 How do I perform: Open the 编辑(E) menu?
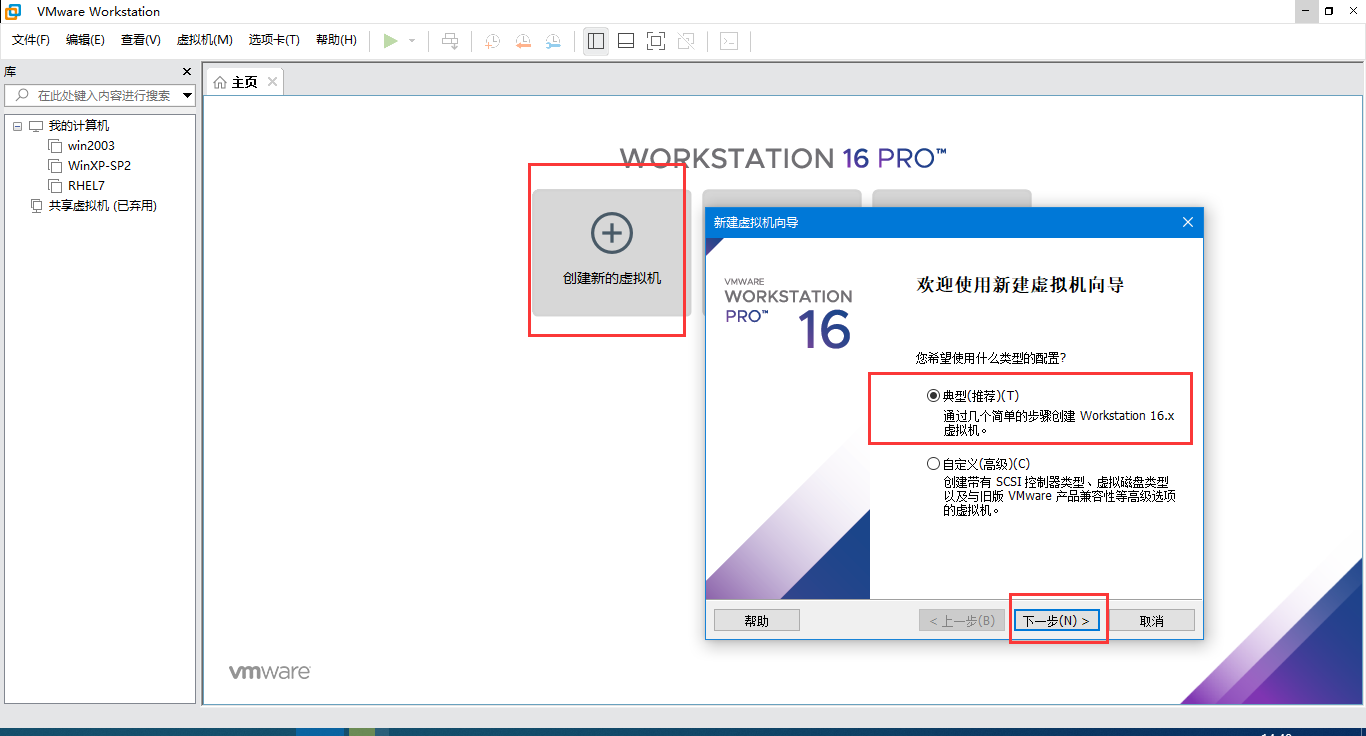point(85,40)
